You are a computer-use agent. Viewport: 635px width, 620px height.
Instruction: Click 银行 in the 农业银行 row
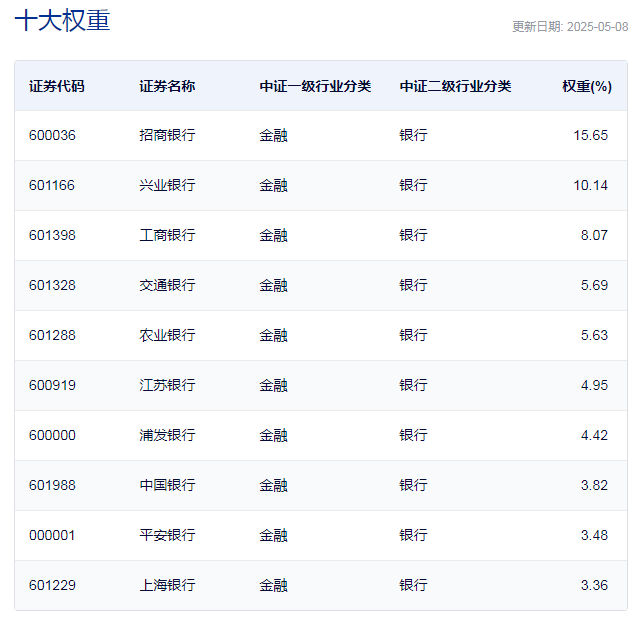(413, 335)
